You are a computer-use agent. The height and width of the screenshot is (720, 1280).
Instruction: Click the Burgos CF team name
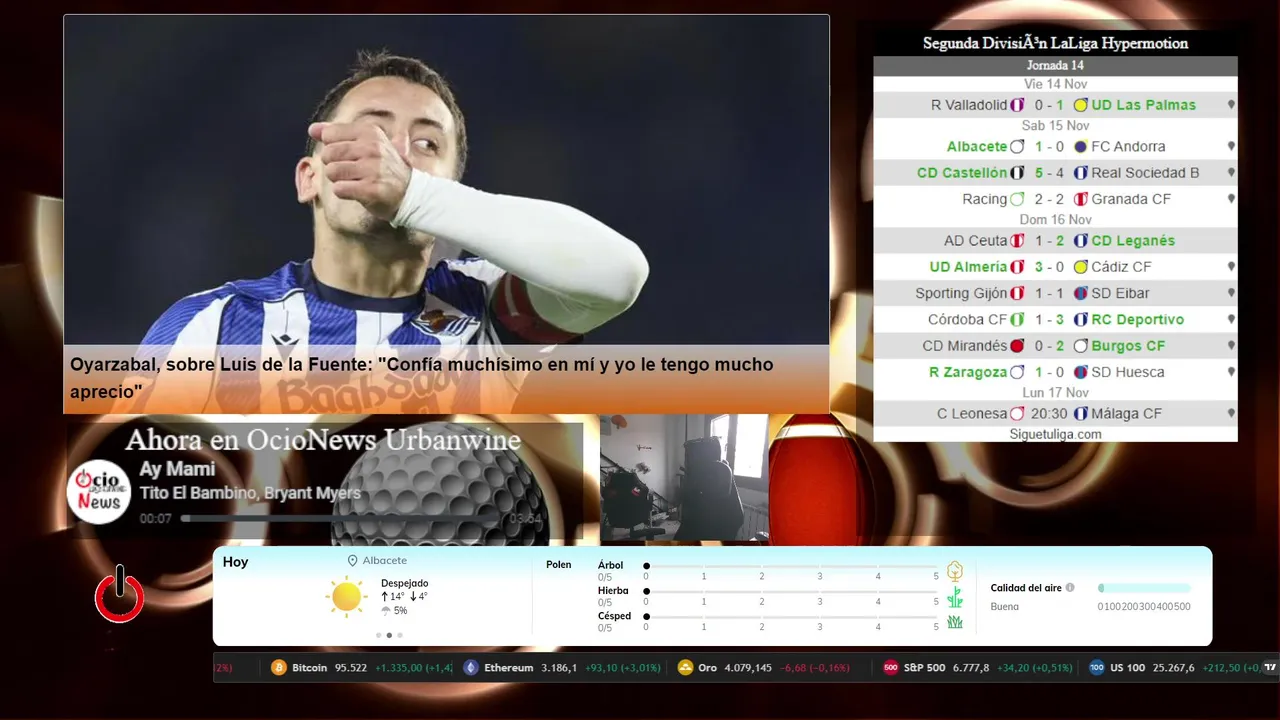tap(1128, 346)
